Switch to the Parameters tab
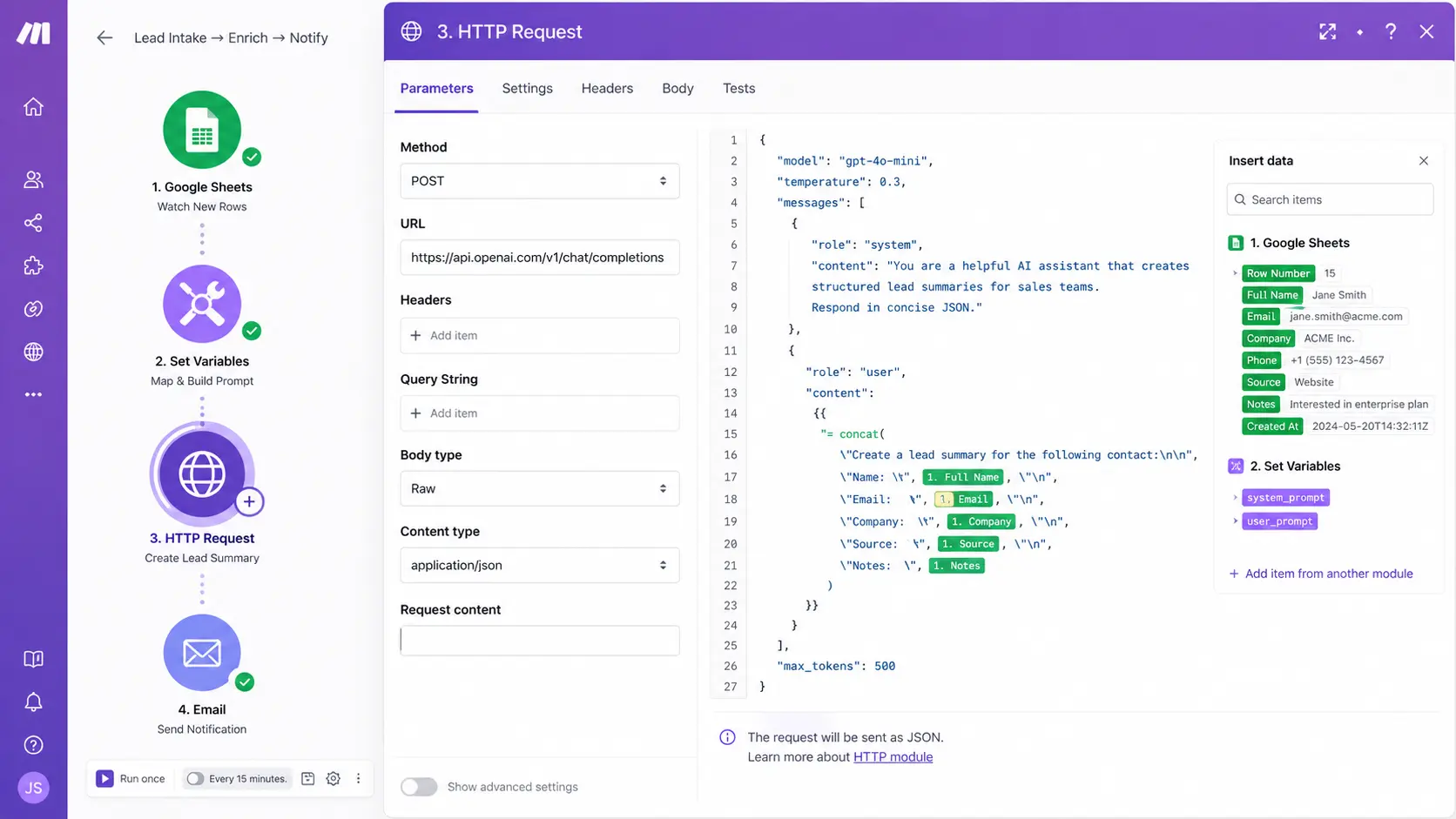Viewport: 1456px width, 819px height. click(436, 88)
